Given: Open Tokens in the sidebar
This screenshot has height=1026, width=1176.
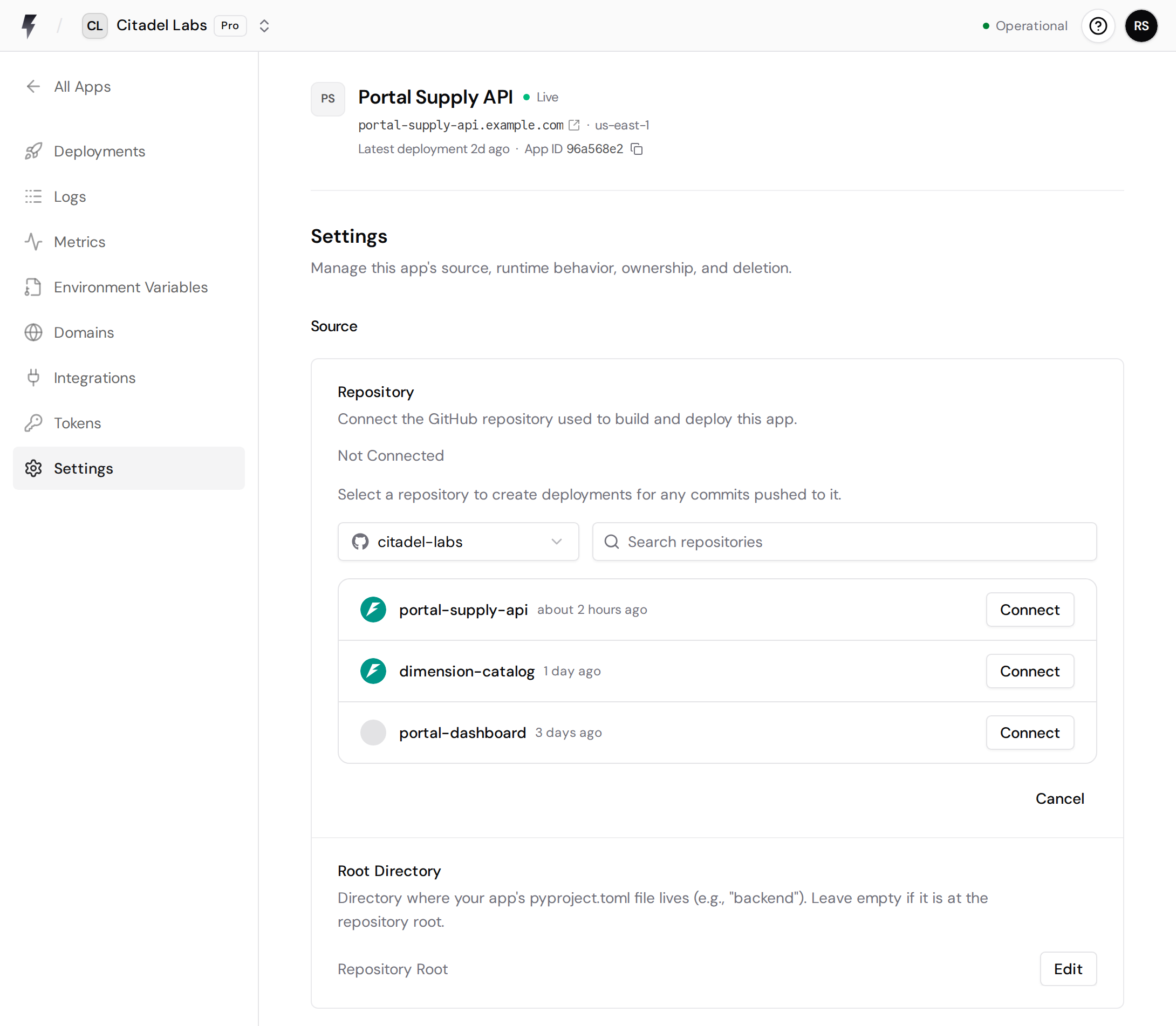Looking at the screenshot, I should 129,422.
